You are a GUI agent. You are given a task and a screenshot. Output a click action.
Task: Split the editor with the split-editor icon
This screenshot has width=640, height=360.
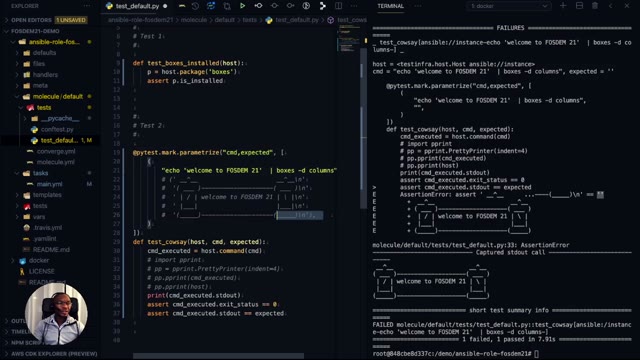coord(338,6)
